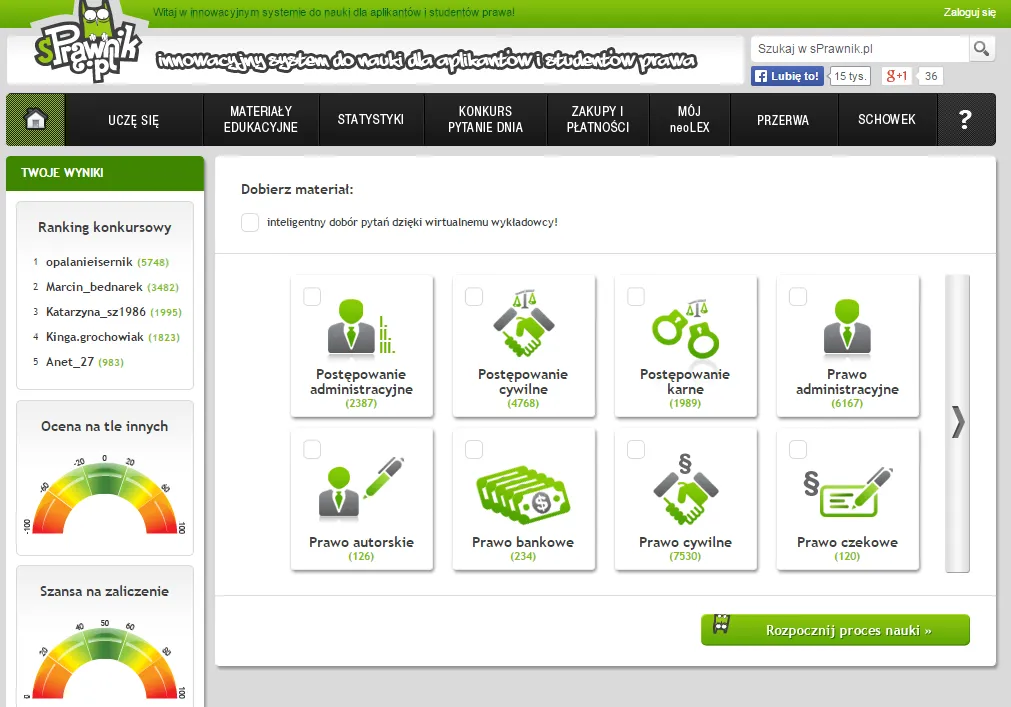Open MATERIAŁY EDUKACYJNE menu item
The height and width of the screenshot is (707, 1011).
tap(261, 119)
